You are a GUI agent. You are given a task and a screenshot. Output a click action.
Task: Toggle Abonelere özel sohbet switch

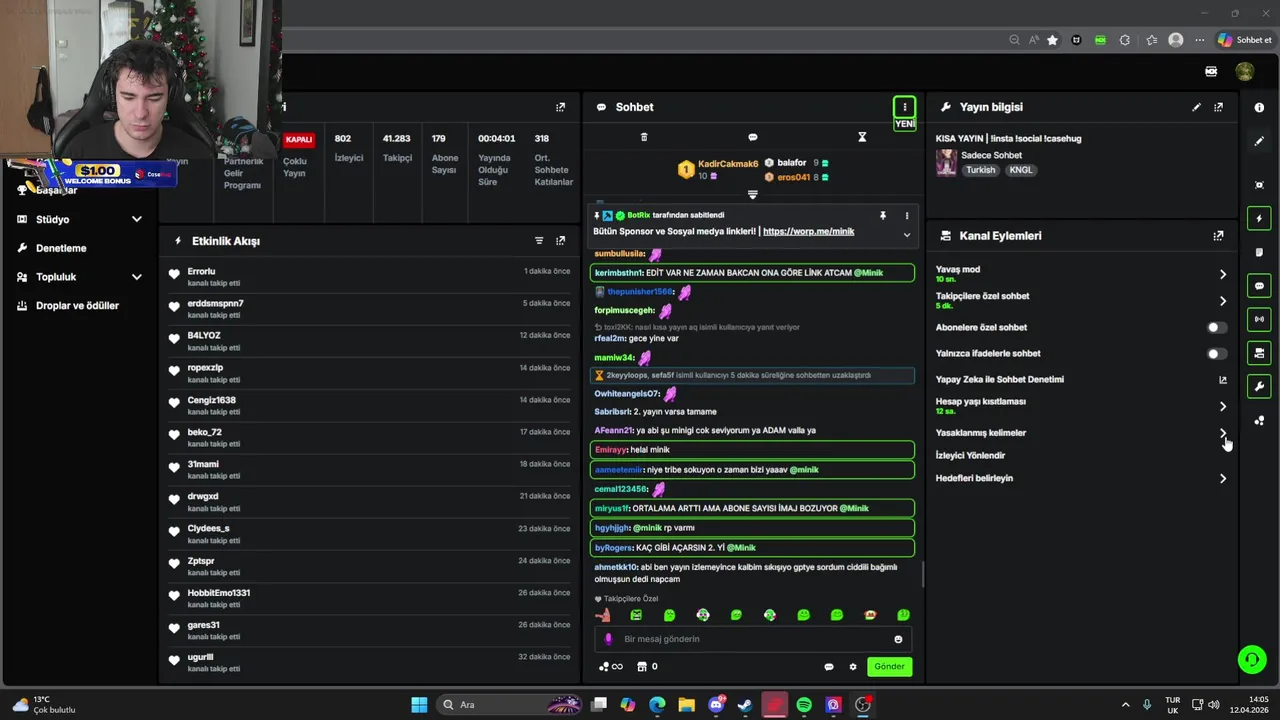click(1216, 327)
